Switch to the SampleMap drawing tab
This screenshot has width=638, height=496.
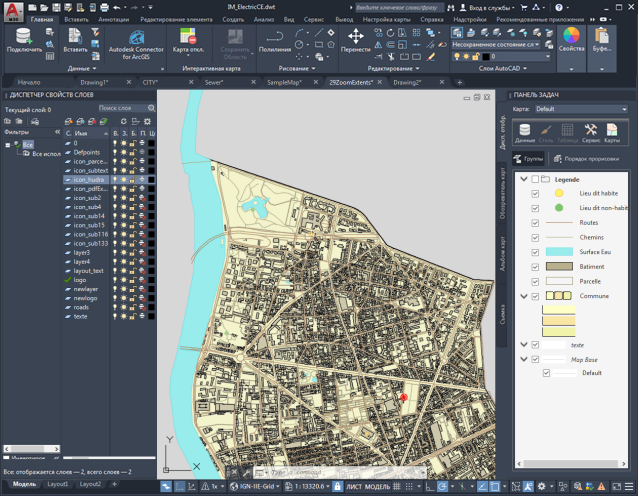point(284,82)
